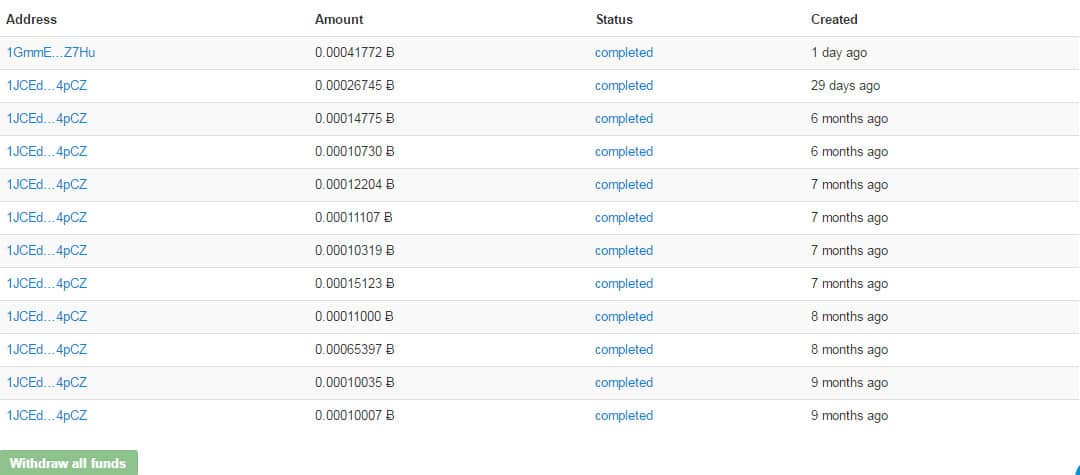Image resolution: width=1080 pixels, height=475 pixels.
Task: Select address link beside amount 0.00012204
Action: click(x=47, y=184)
